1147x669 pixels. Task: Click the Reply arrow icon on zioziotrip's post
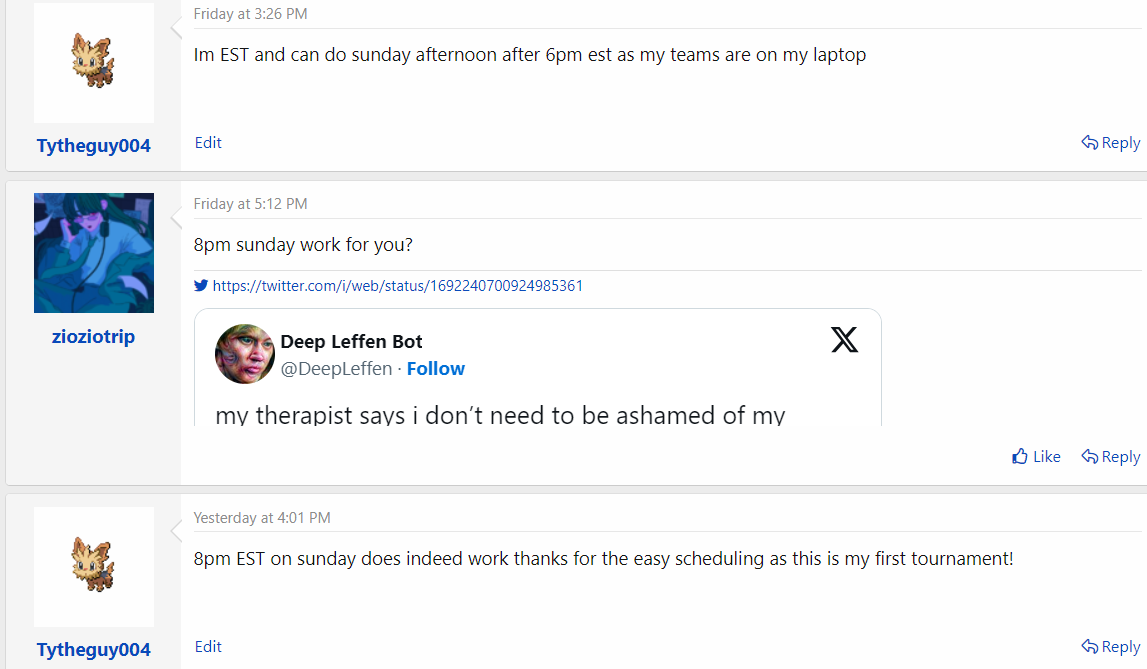coord(1090,457)
